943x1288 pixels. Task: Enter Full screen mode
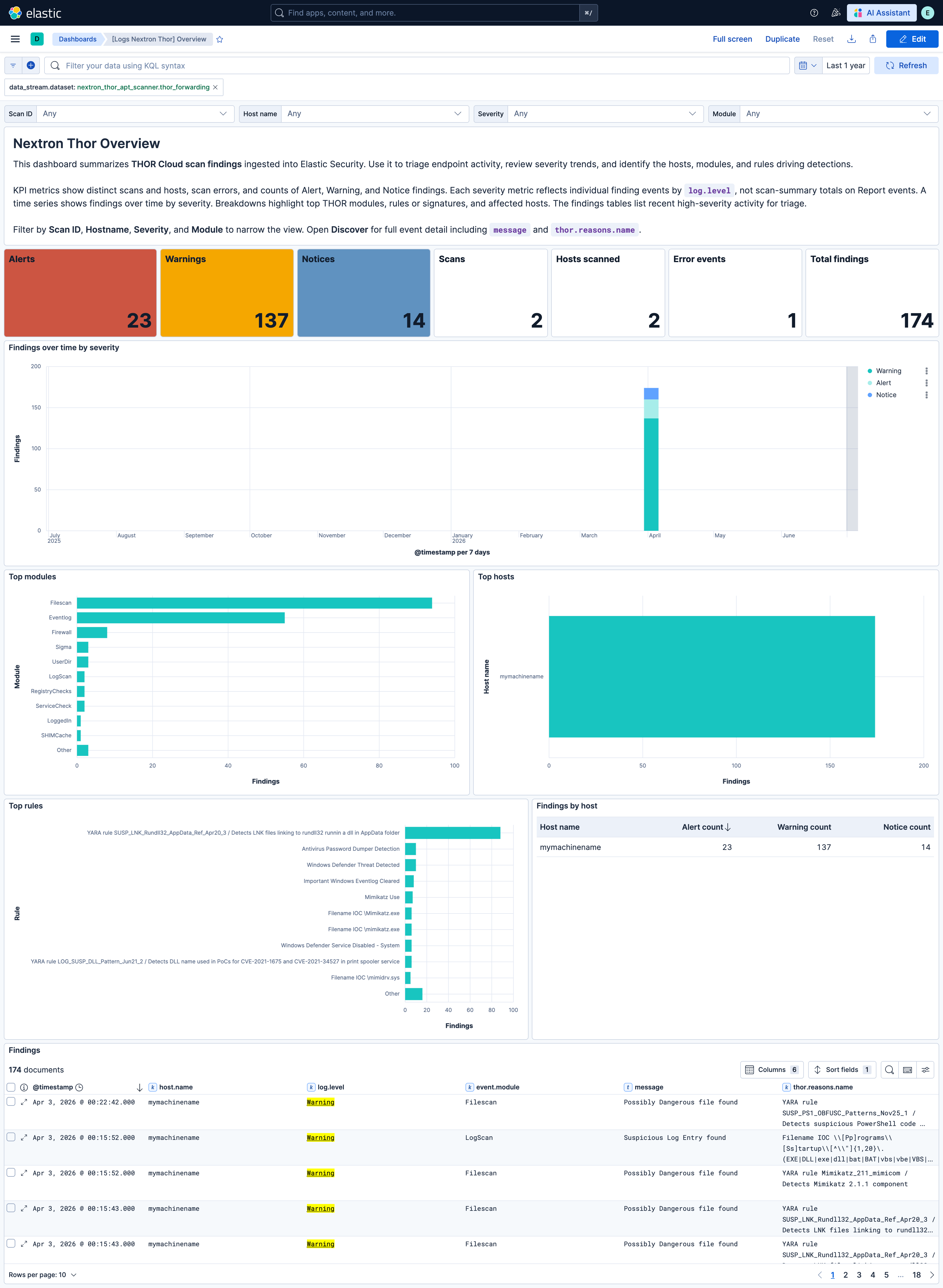732,39
